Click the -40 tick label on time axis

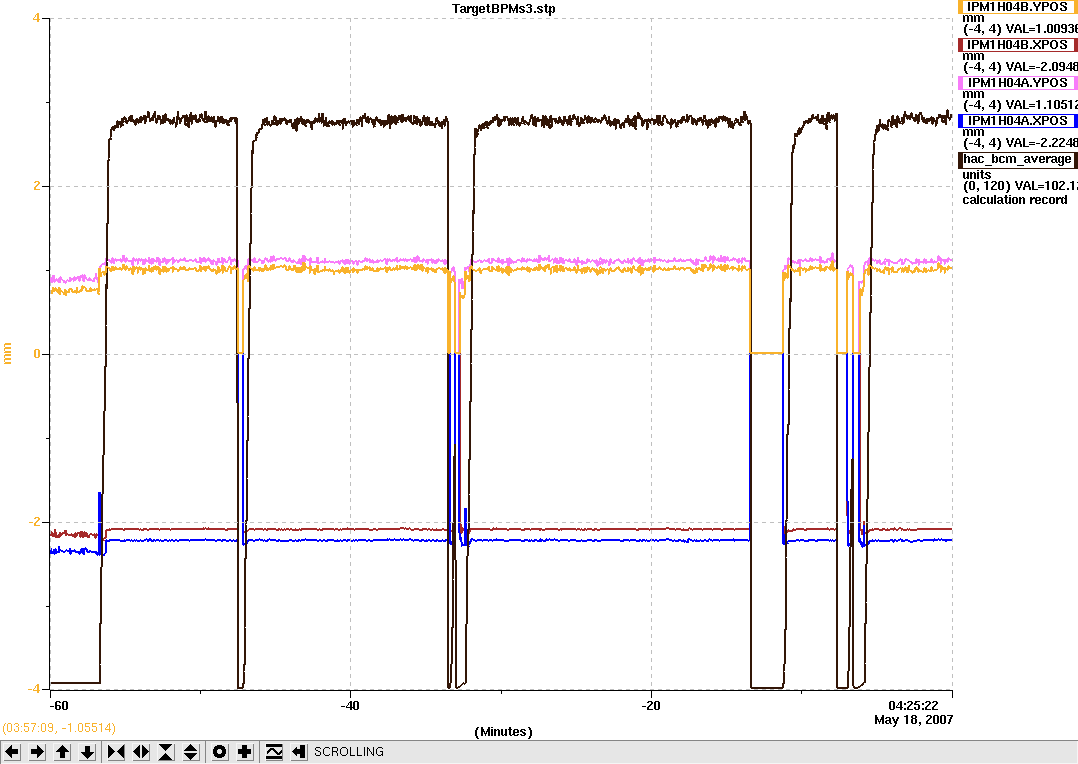(x=350, y=706)
